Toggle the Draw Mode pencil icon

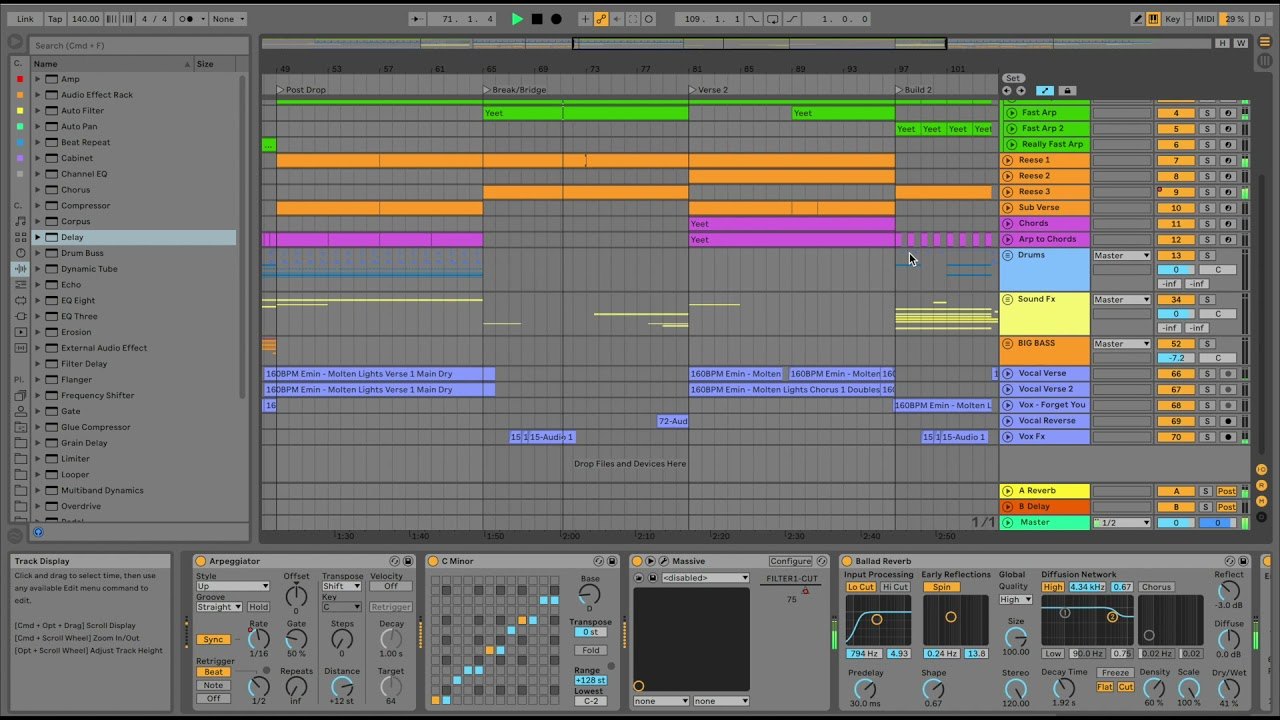pos(1138,19)
